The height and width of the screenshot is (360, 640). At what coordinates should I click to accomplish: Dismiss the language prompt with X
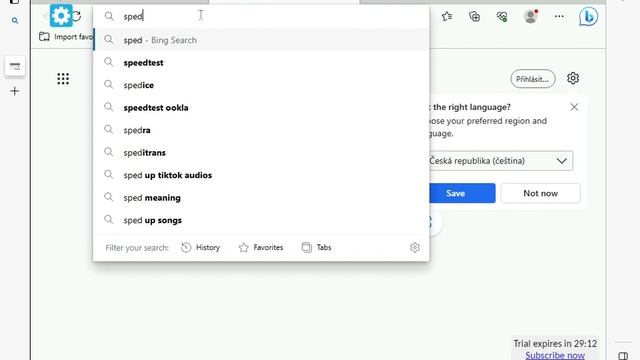pyautogui.click(x=574, y=107)
